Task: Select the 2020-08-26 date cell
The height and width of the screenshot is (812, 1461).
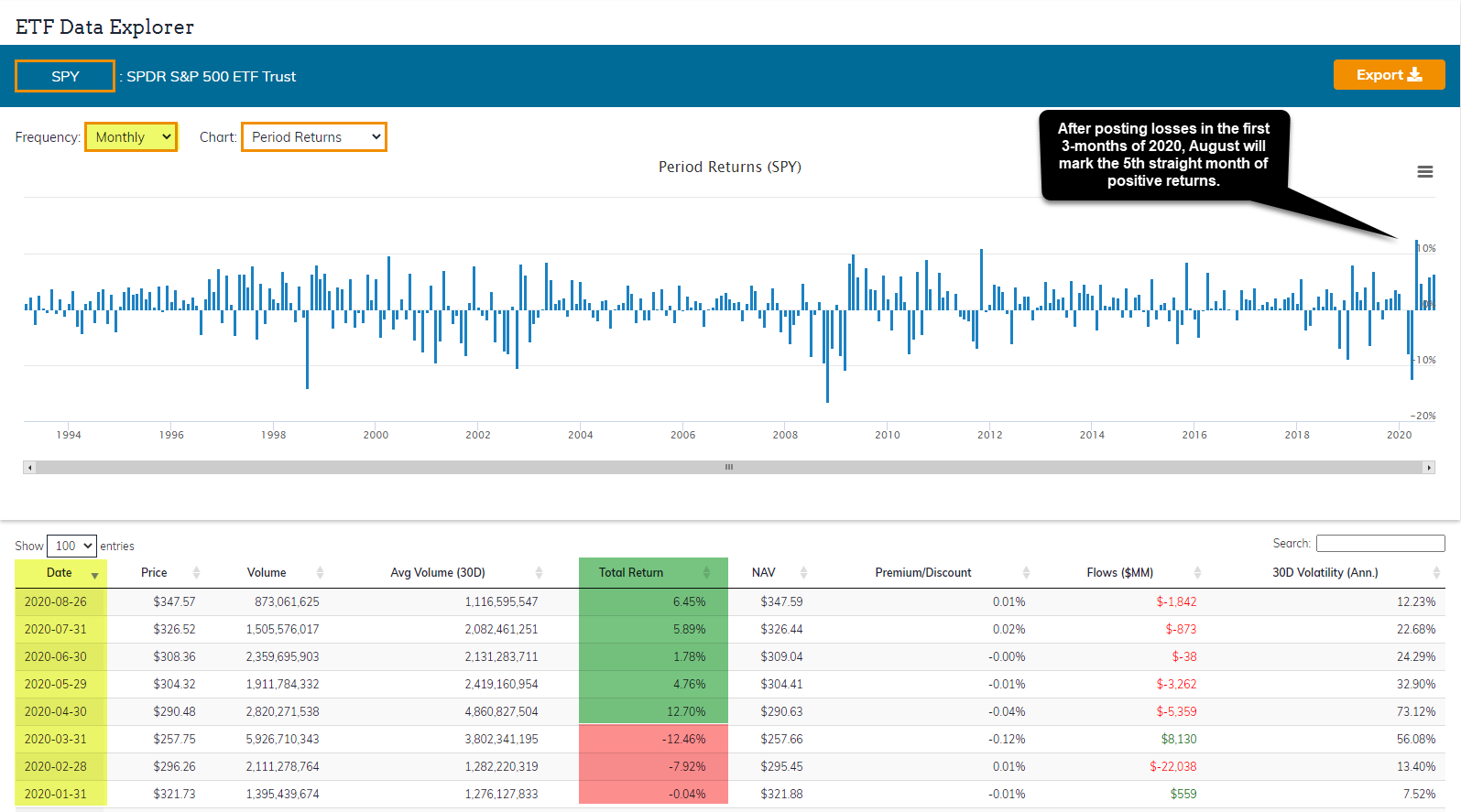Action: [x=56, y=601]
